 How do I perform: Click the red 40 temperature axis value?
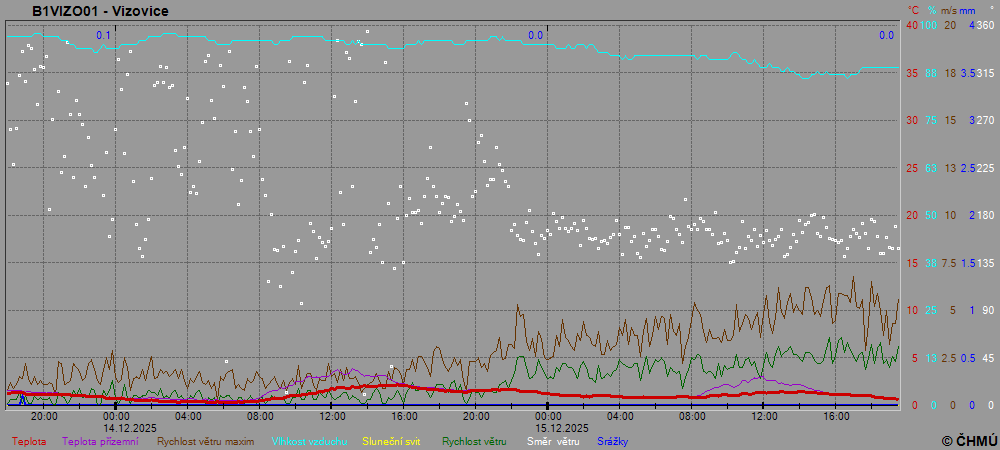[x=912, y=25]
